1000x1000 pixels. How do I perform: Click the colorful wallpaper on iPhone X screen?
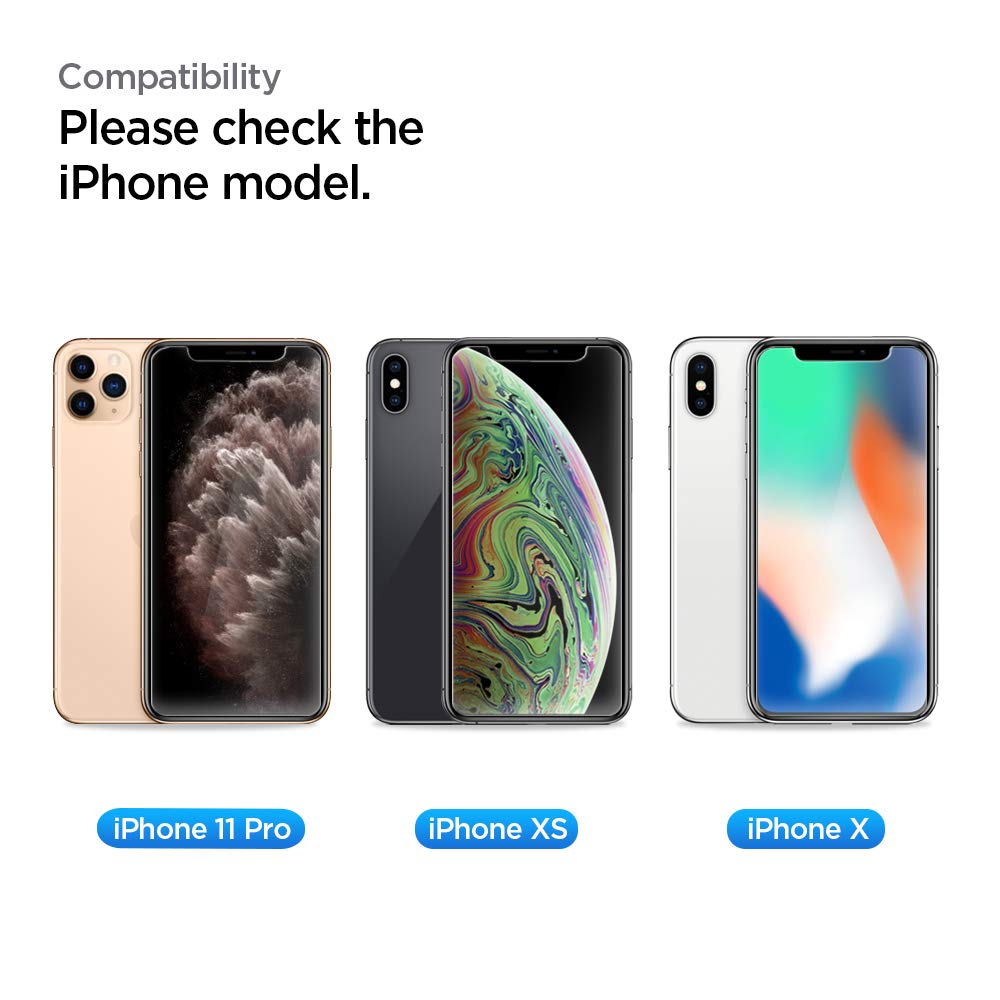[x=842, y=529]
